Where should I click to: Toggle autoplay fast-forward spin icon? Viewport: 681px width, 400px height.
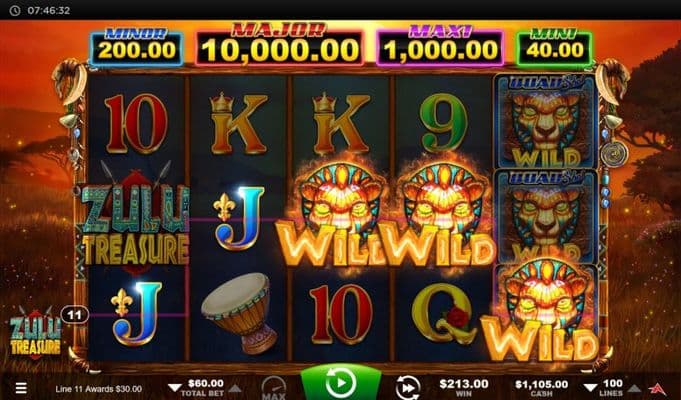point(408,388)
